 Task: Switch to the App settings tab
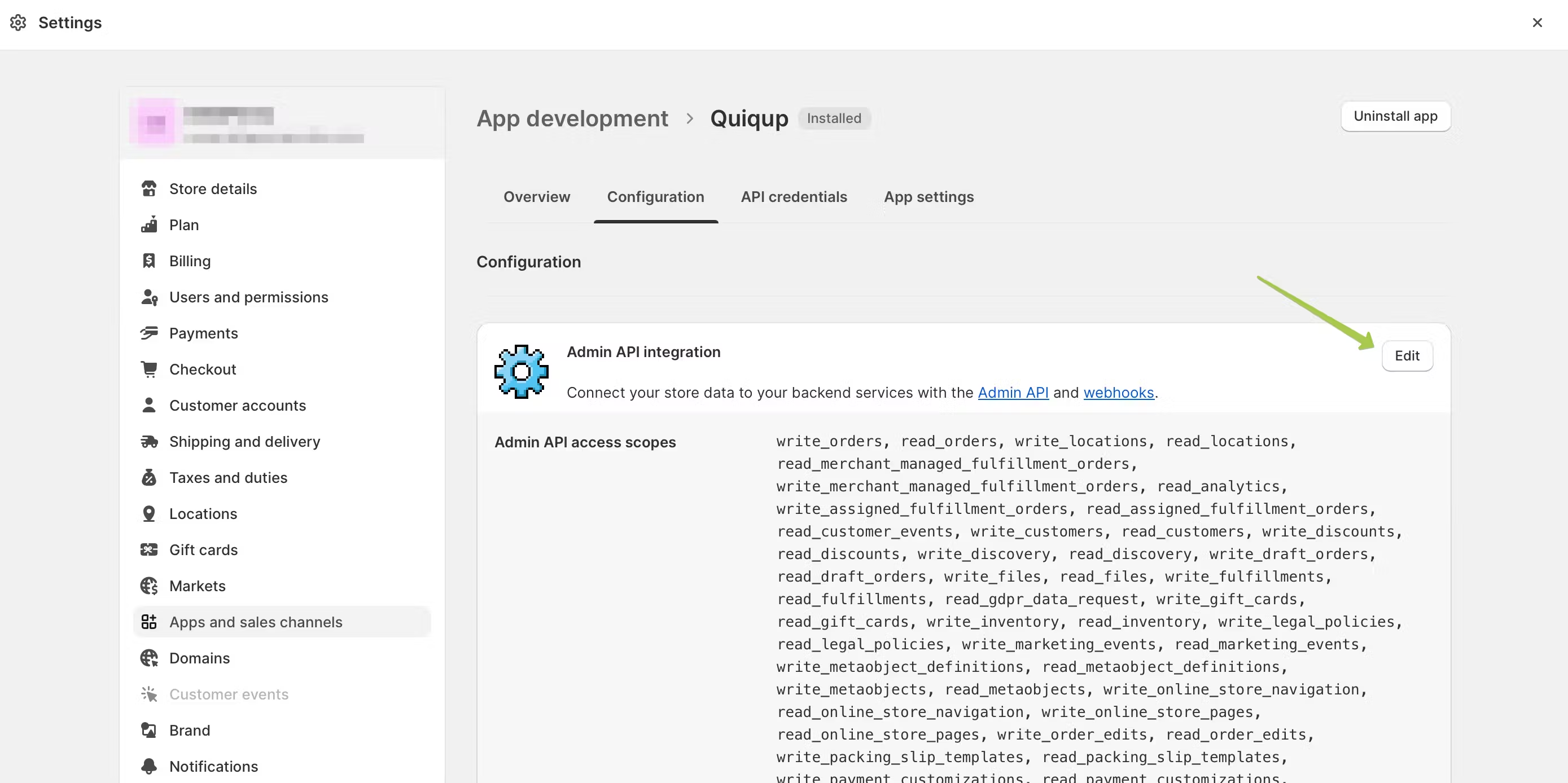928,196
